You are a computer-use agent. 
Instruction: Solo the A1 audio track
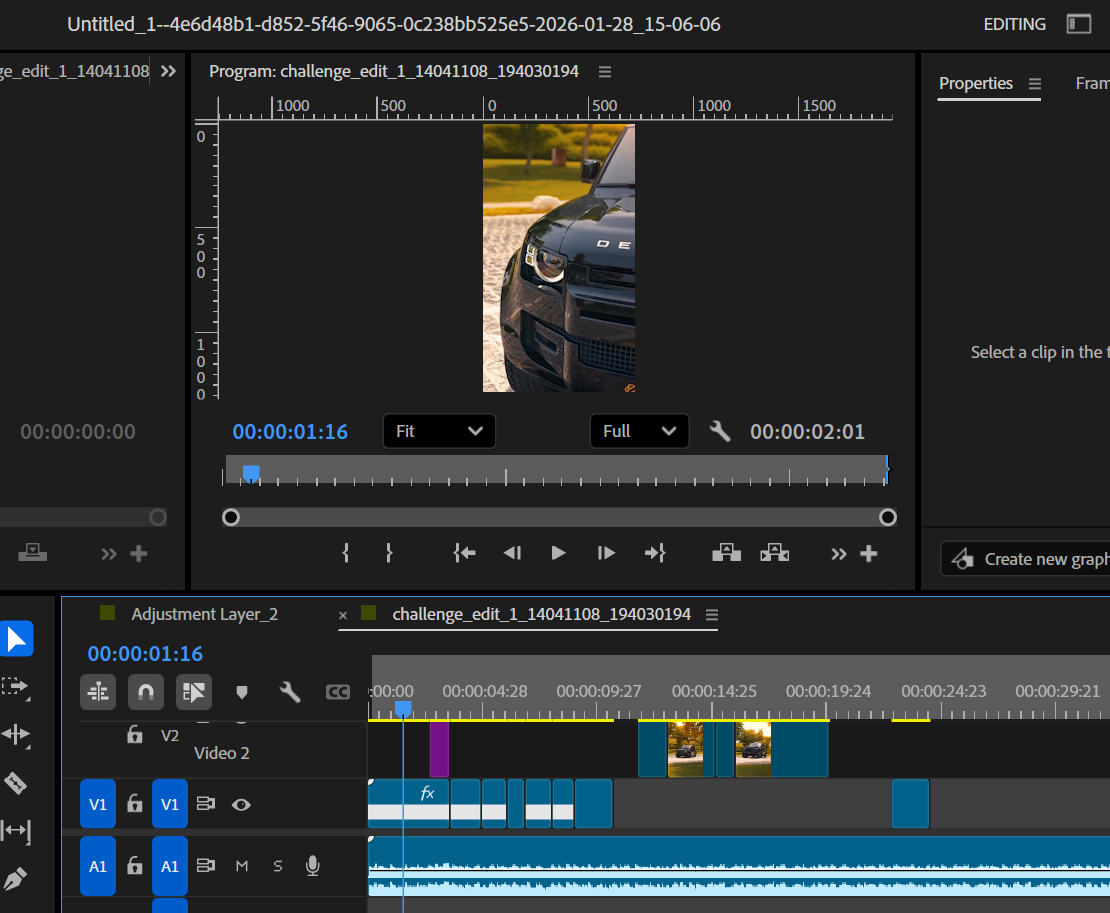click(278, 865)
